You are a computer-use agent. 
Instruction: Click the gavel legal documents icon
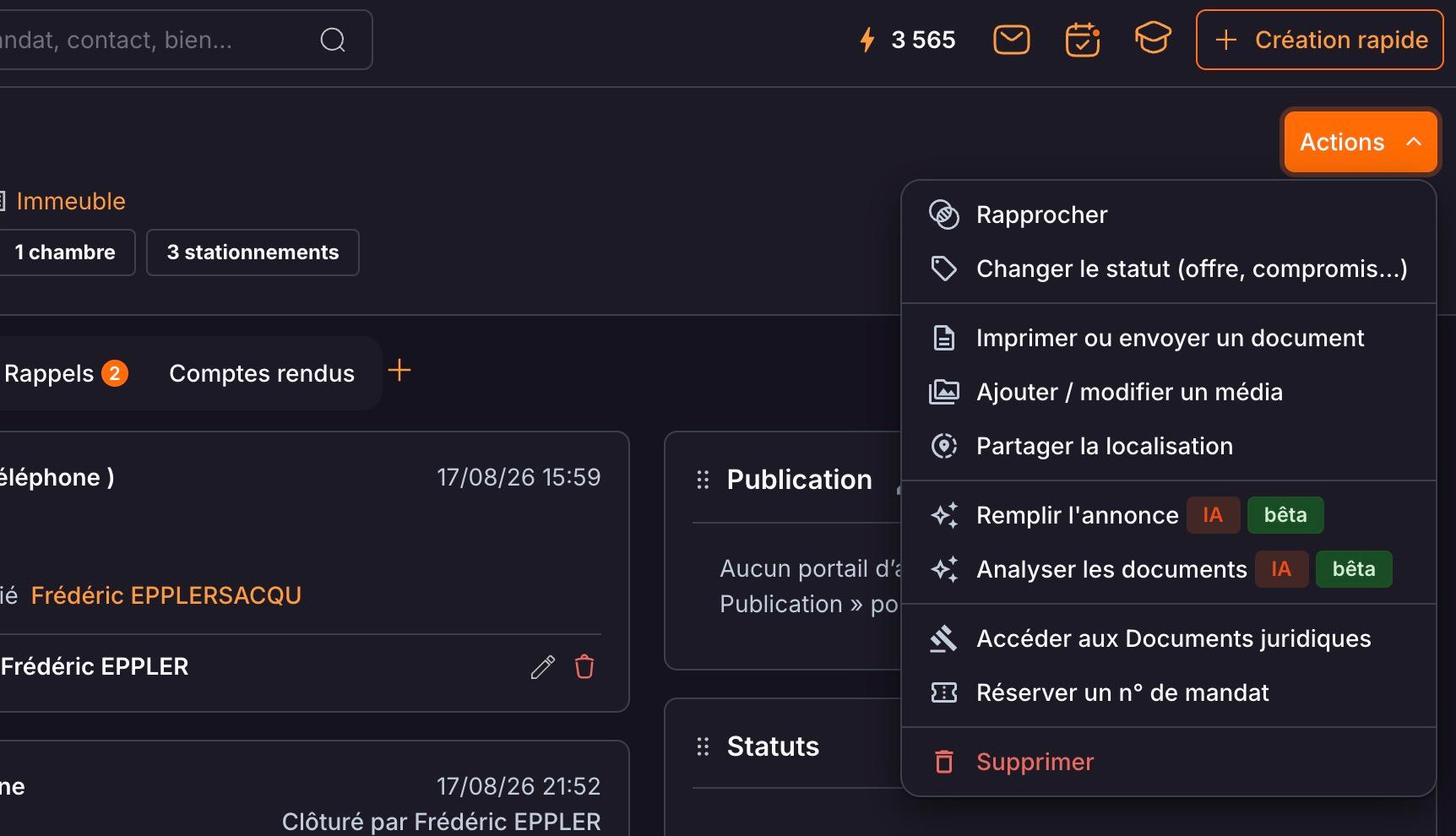pyautogui.click(x=944, y=638)
